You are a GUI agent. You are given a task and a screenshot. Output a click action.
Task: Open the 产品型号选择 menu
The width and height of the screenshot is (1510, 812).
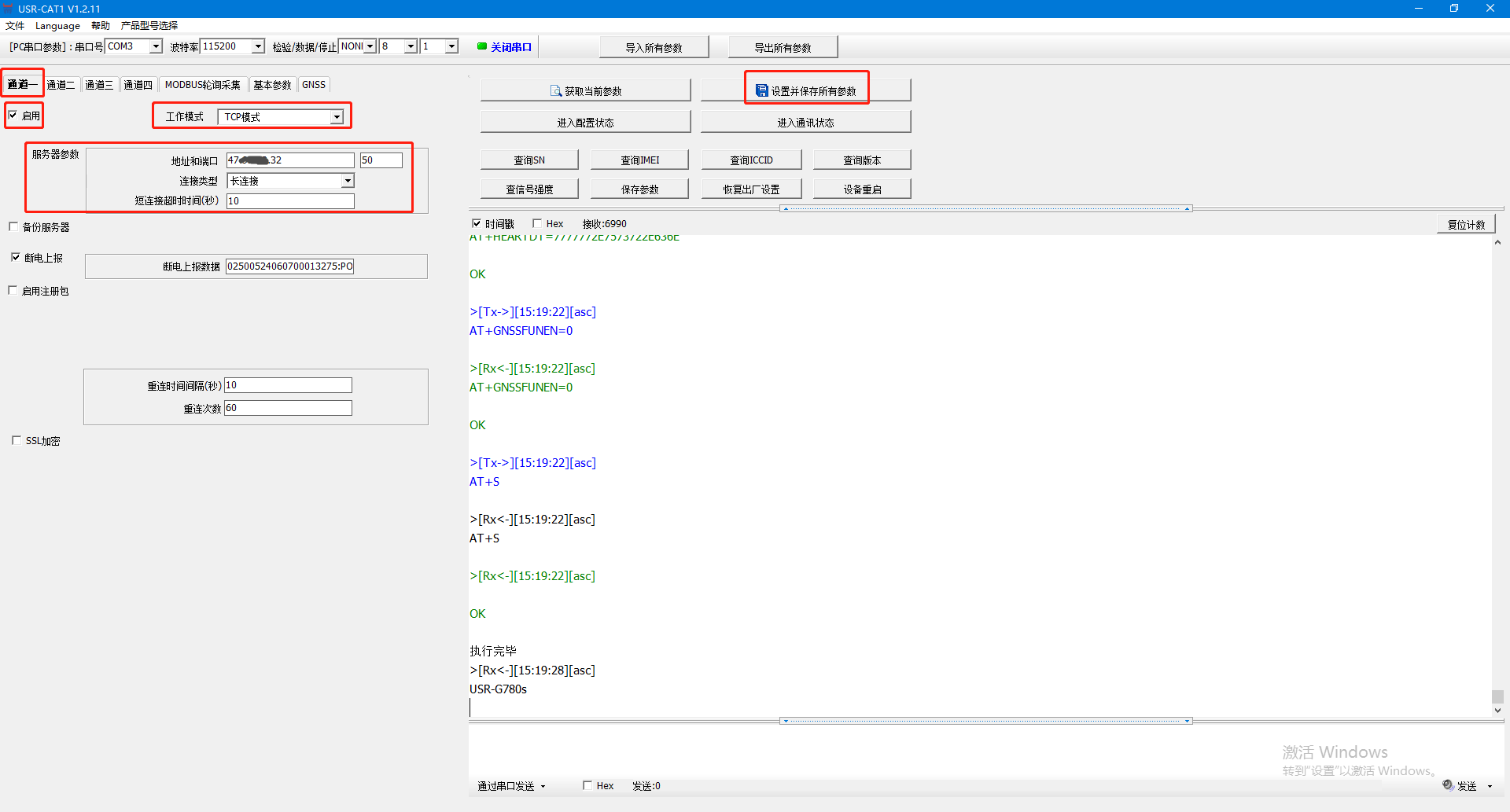pyautogui.click(x=149, y=25)
